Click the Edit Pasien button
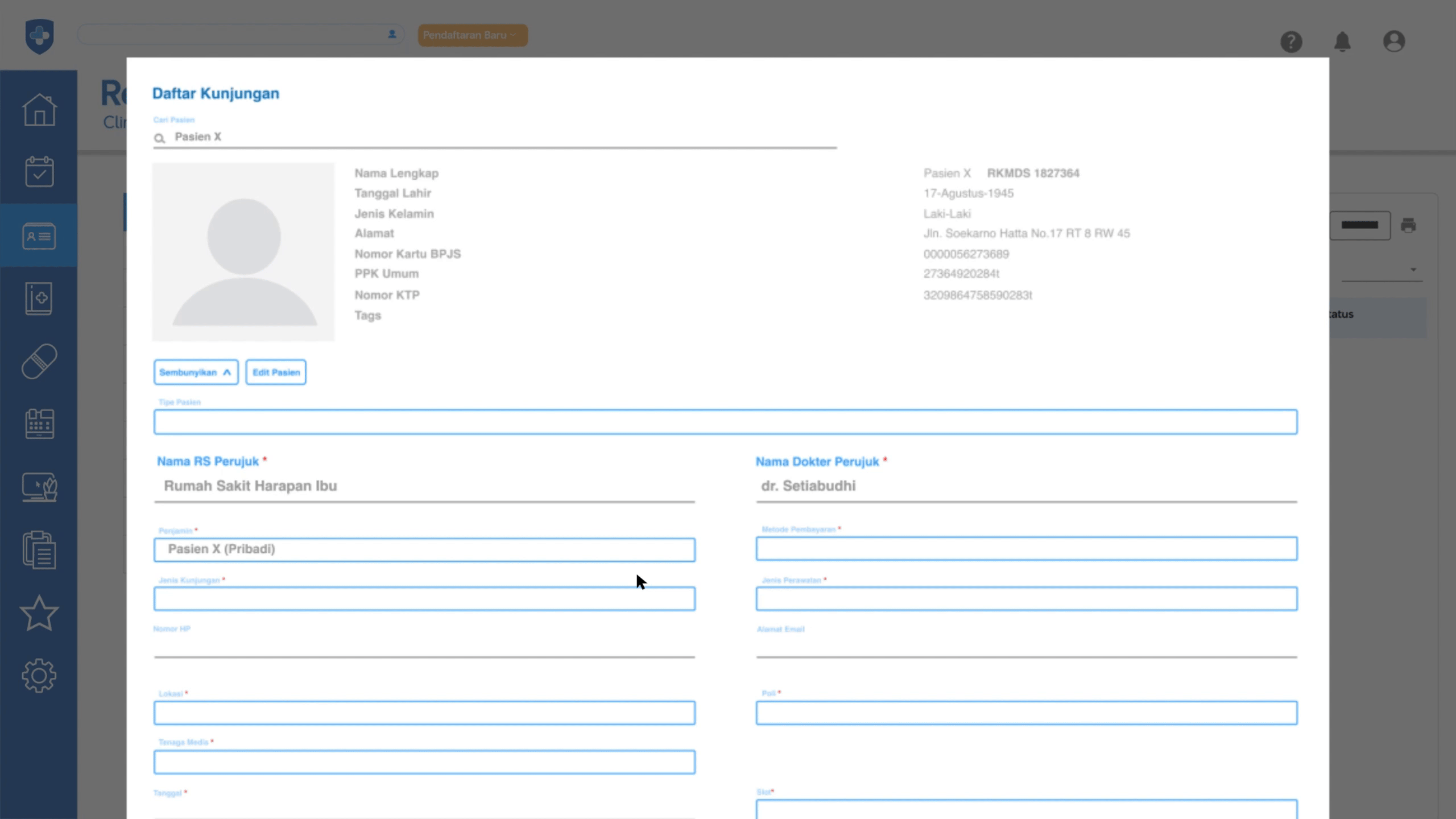 pos(276,373)
